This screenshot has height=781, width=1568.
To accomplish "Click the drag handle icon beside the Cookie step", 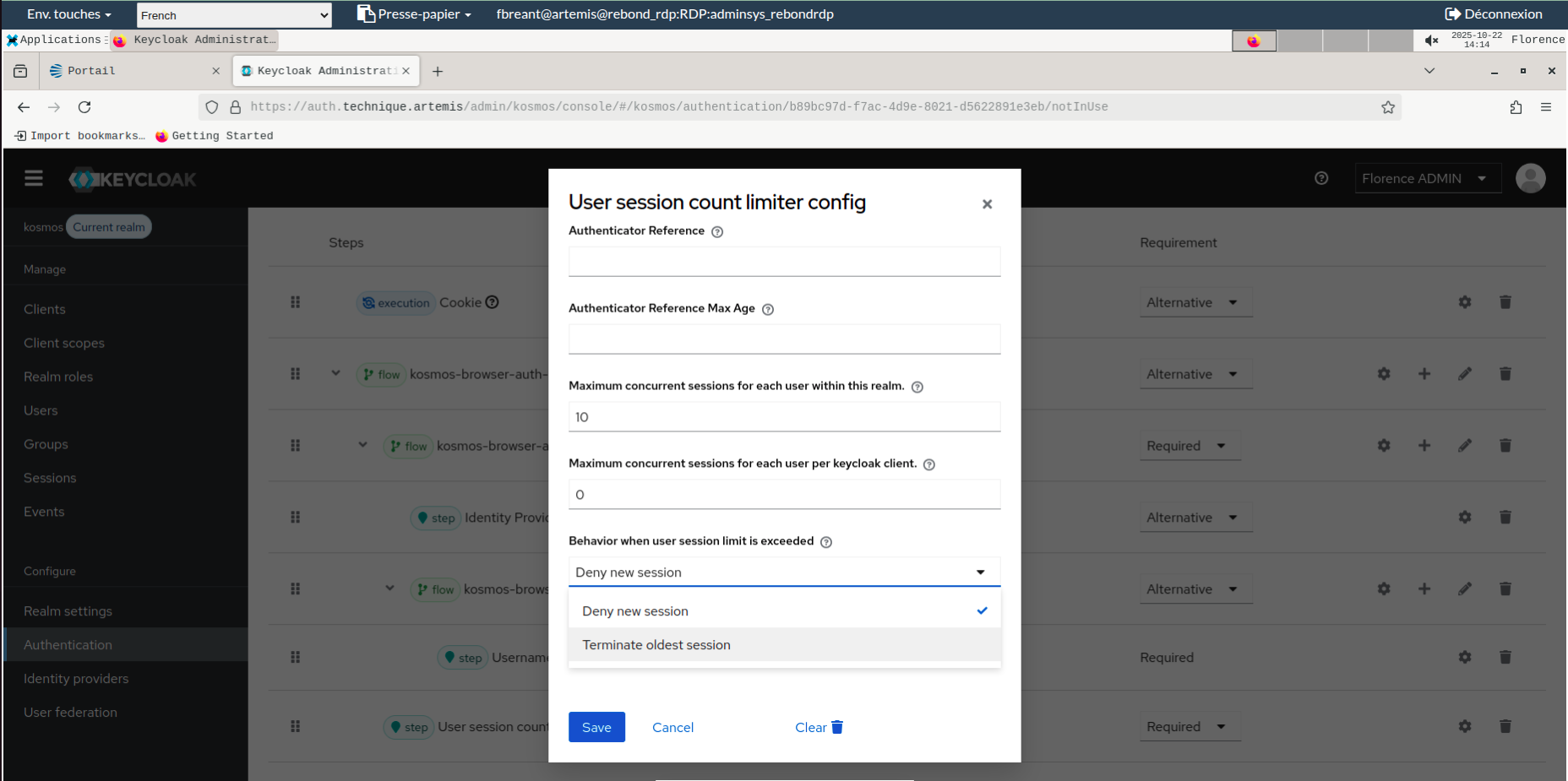I will (x=295, y=301).
